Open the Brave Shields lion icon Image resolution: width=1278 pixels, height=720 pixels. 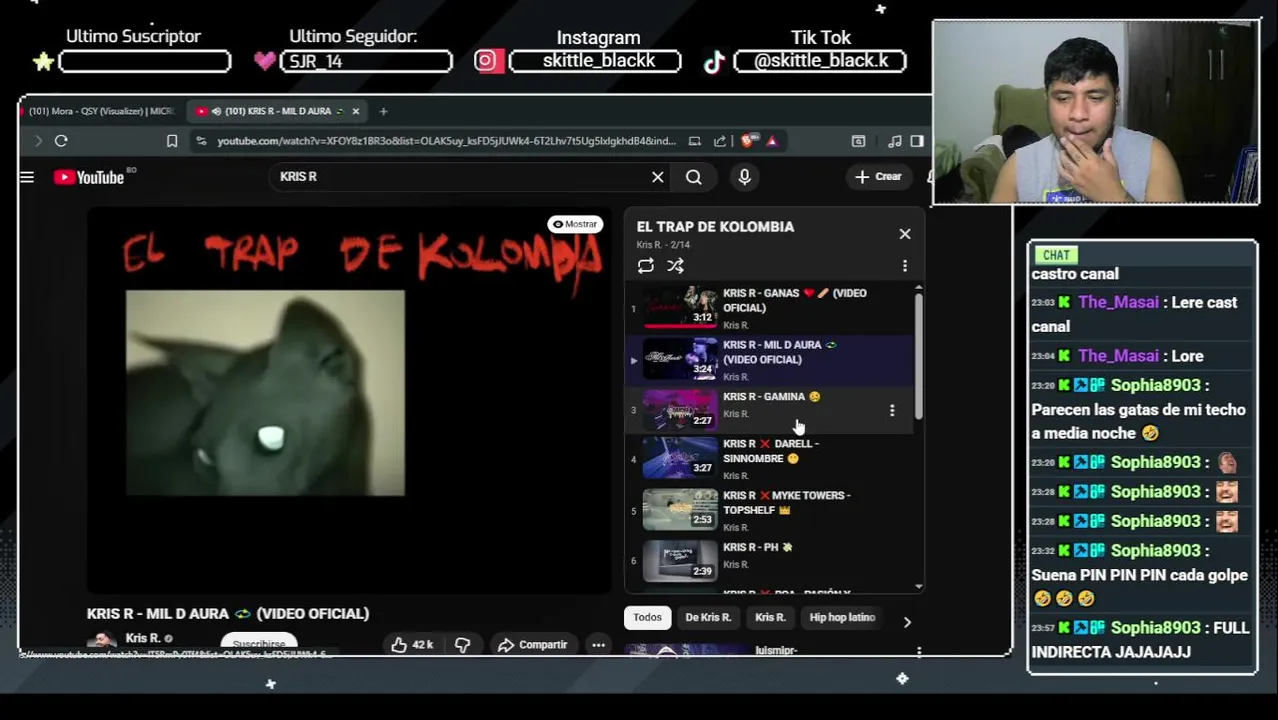tap(750, 141)
